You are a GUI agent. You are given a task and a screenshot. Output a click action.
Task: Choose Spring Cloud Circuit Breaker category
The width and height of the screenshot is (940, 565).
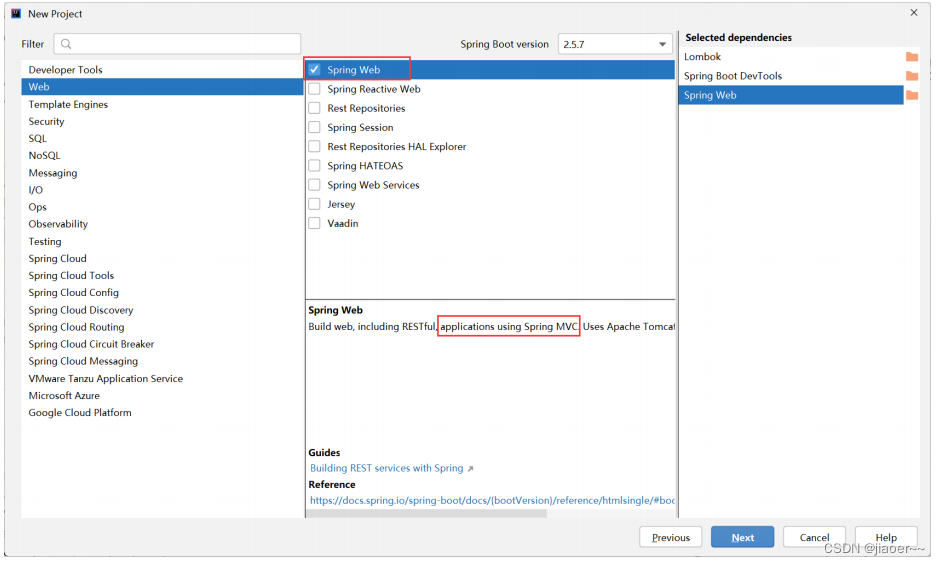coord(162,344)
